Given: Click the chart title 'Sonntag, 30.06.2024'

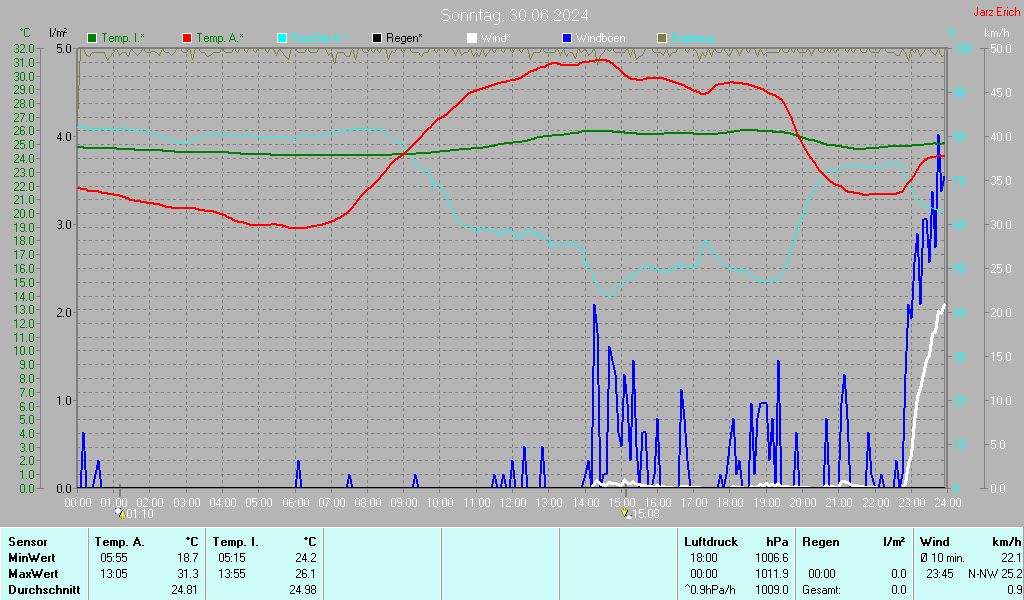Looking at the screenshot, I should 514,15.
